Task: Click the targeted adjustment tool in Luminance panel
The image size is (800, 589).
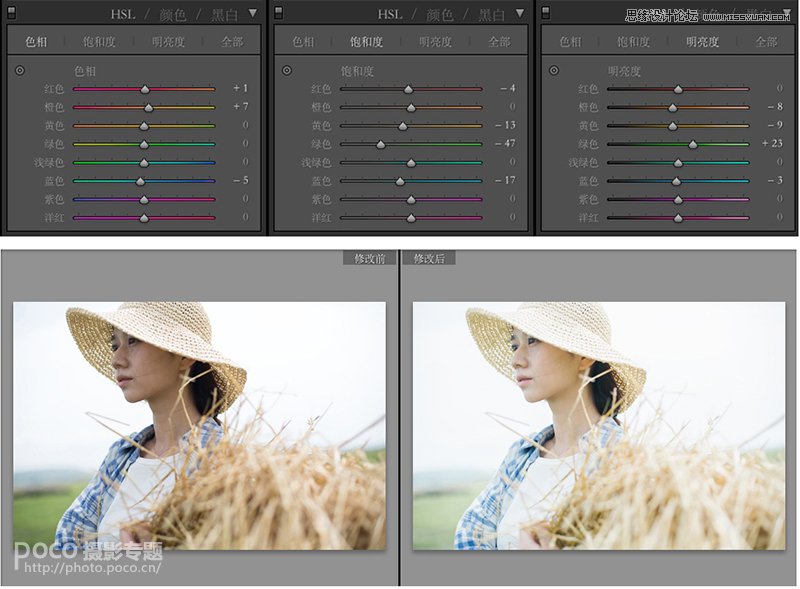Action: click(555, 71)
